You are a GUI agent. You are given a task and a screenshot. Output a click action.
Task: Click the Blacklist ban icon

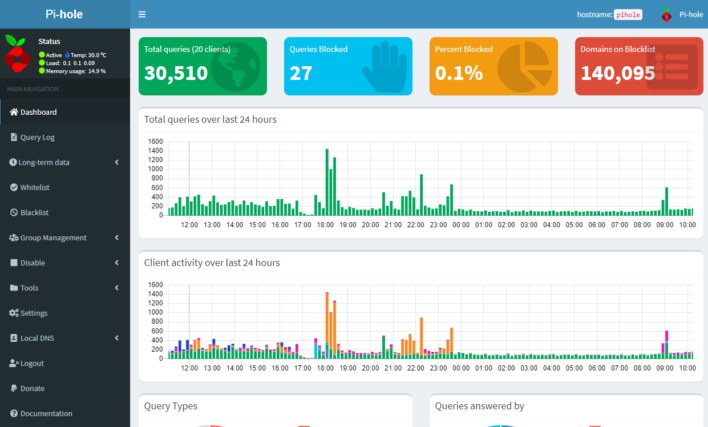point(13,212)
